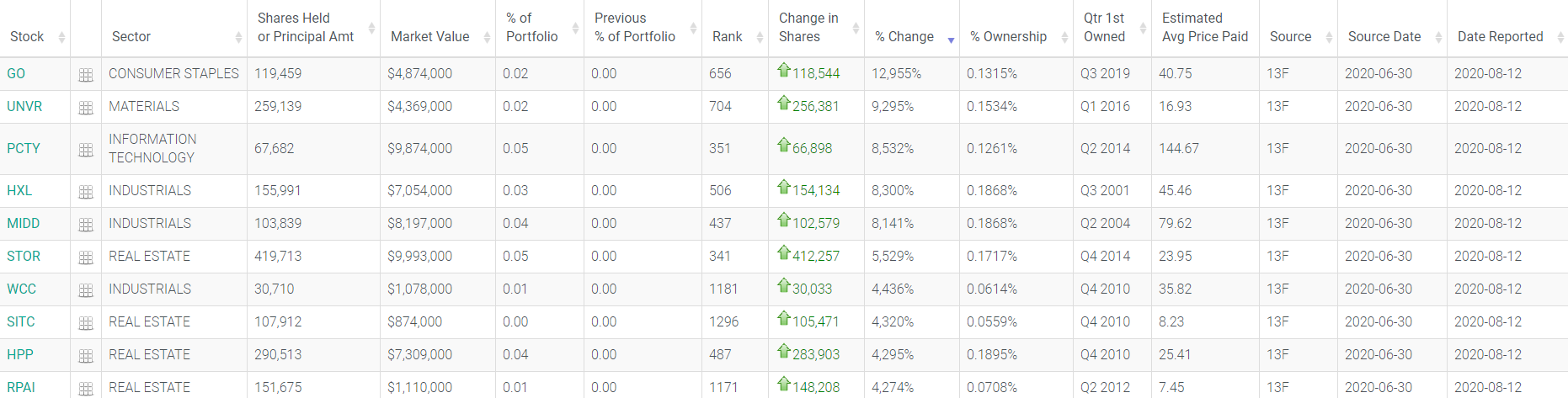Viewport: 1568px width, 398px height.
Task: Click green up arrow beside 102,579
Action: pyautogui.click(x=784, y=220)
